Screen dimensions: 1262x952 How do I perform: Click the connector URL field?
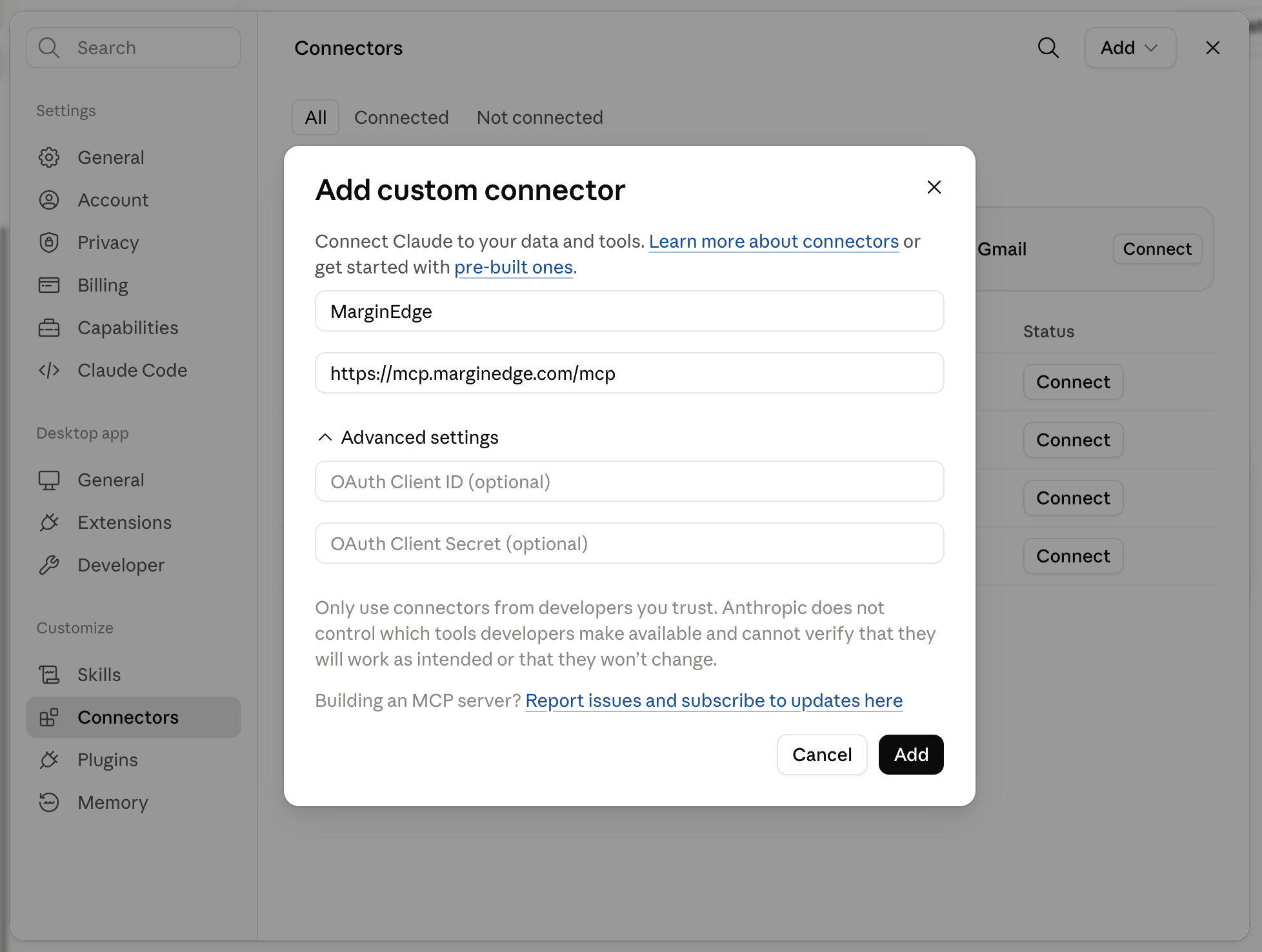click(630, 373)
